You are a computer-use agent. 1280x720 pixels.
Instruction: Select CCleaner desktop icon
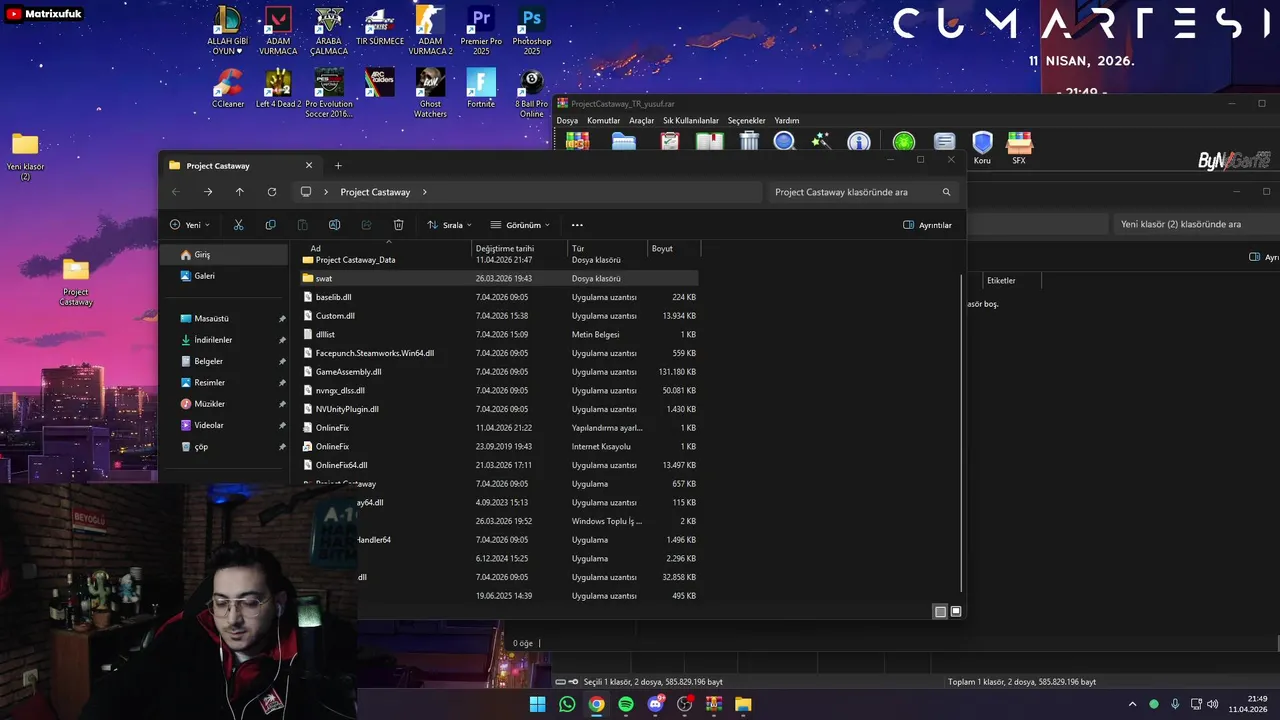228,88
